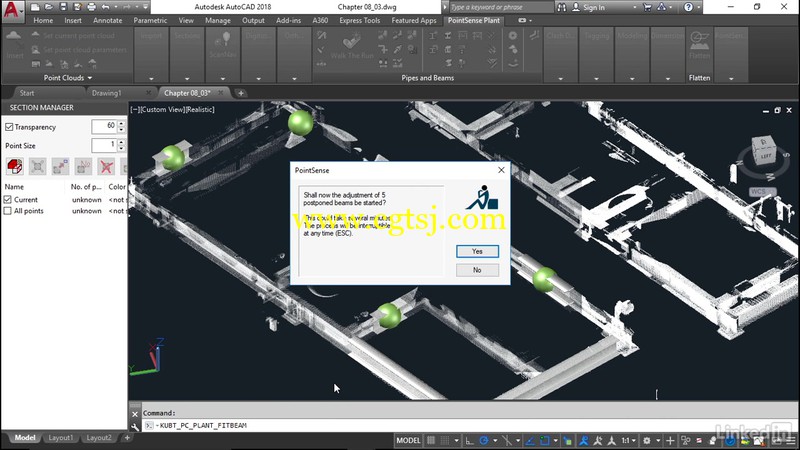Decrease Point Size with down spinner
The width and height of the screenshot is (800, 450).
[x=121, y=148]
